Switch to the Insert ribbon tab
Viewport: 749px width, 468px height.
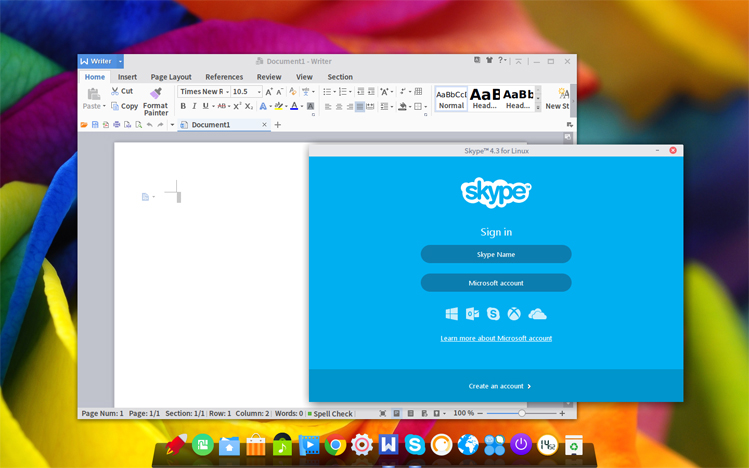tap(127, 77)
